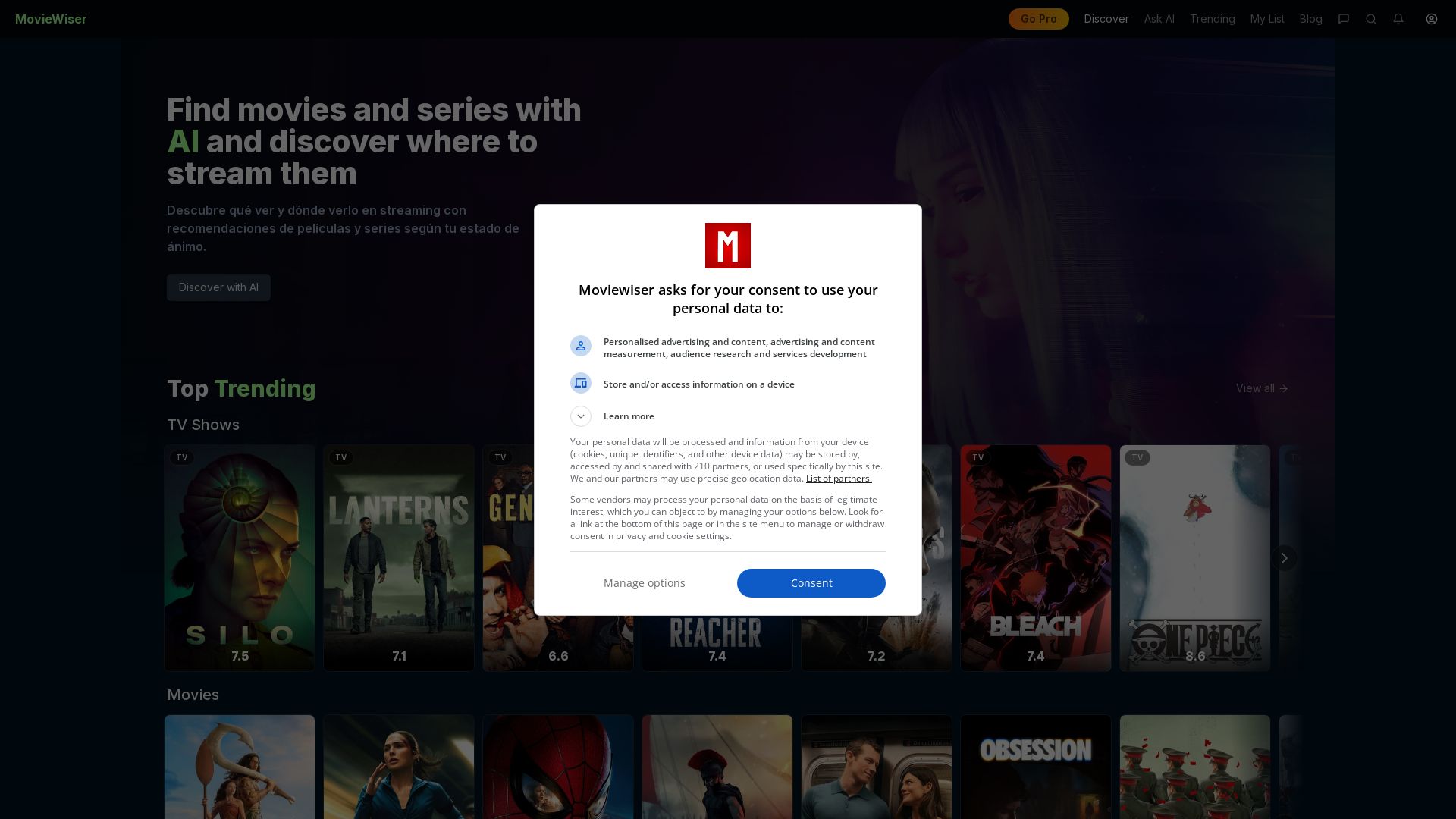Click the Movies section heading
This screenshot has width=1456, height=819.
click(193, 695)
